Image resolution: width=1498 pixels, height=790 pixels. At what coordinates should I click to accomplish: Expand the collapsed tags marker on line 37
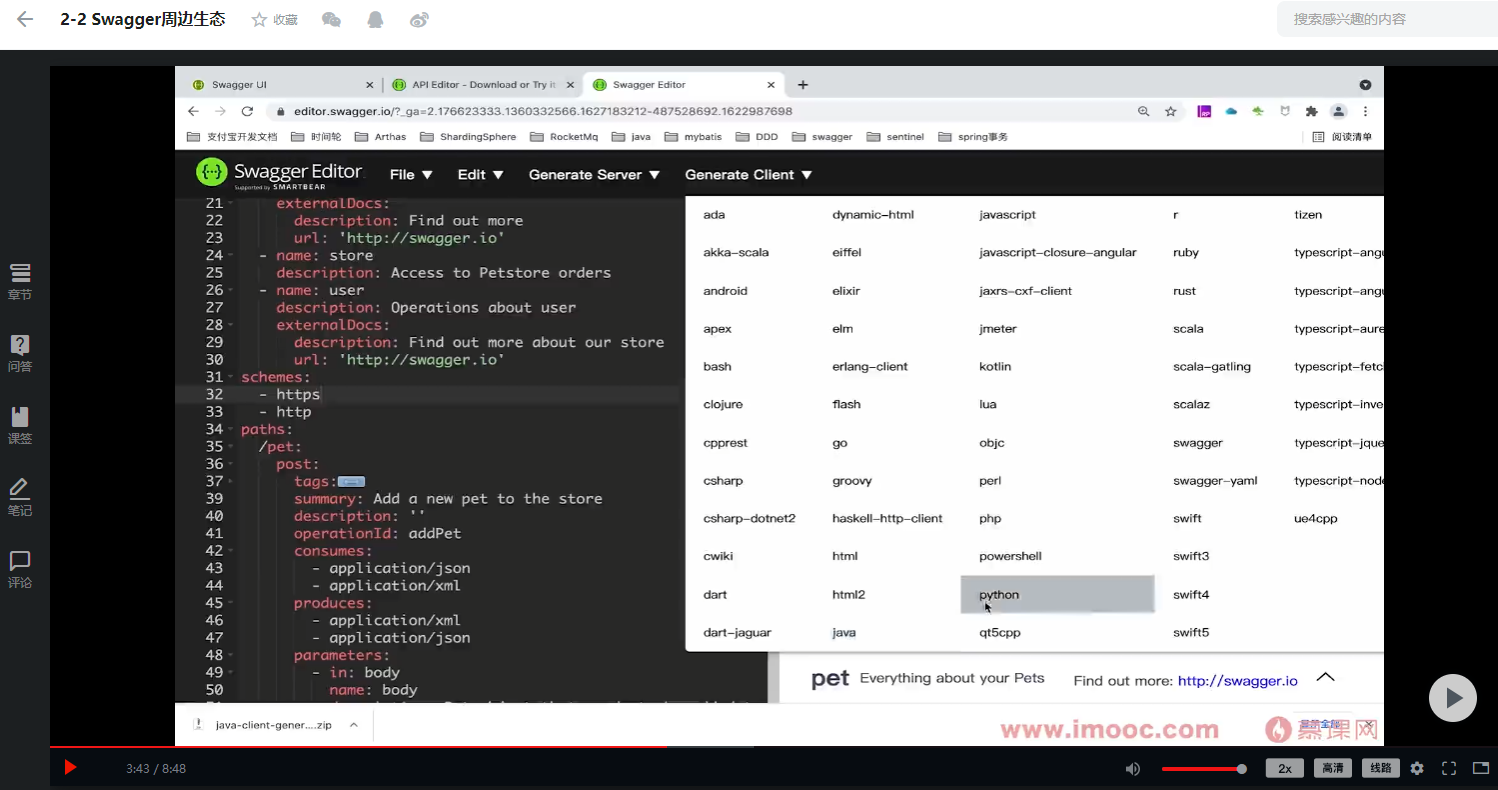click(x=350, y=482)
